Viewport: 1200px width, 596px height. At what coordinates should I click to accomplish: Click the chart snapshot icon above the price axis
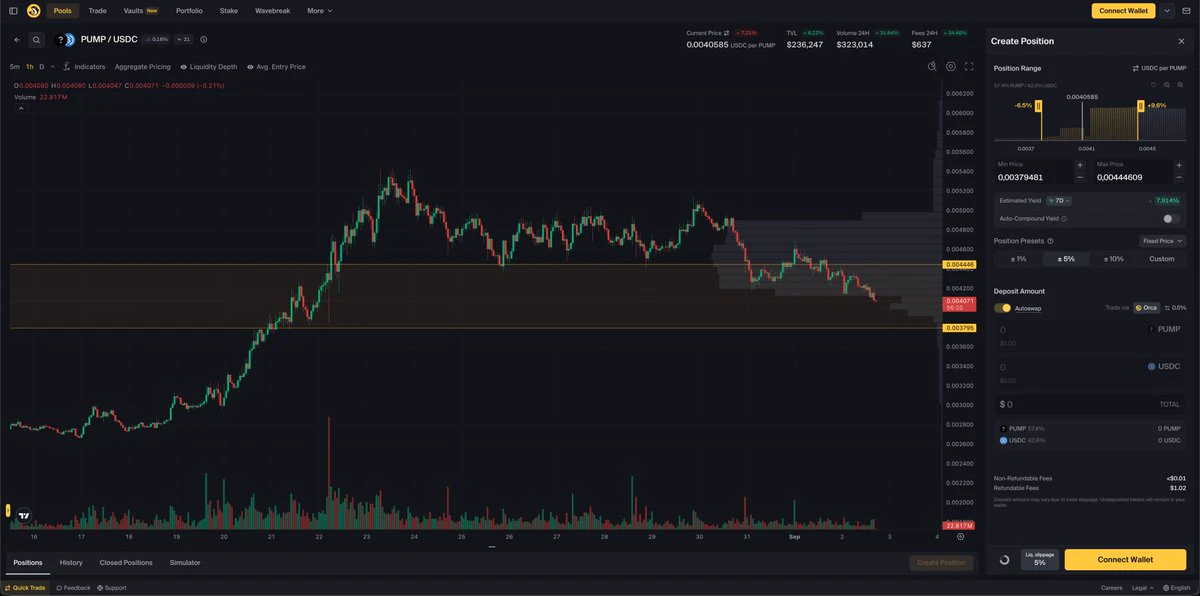point(932,66)
